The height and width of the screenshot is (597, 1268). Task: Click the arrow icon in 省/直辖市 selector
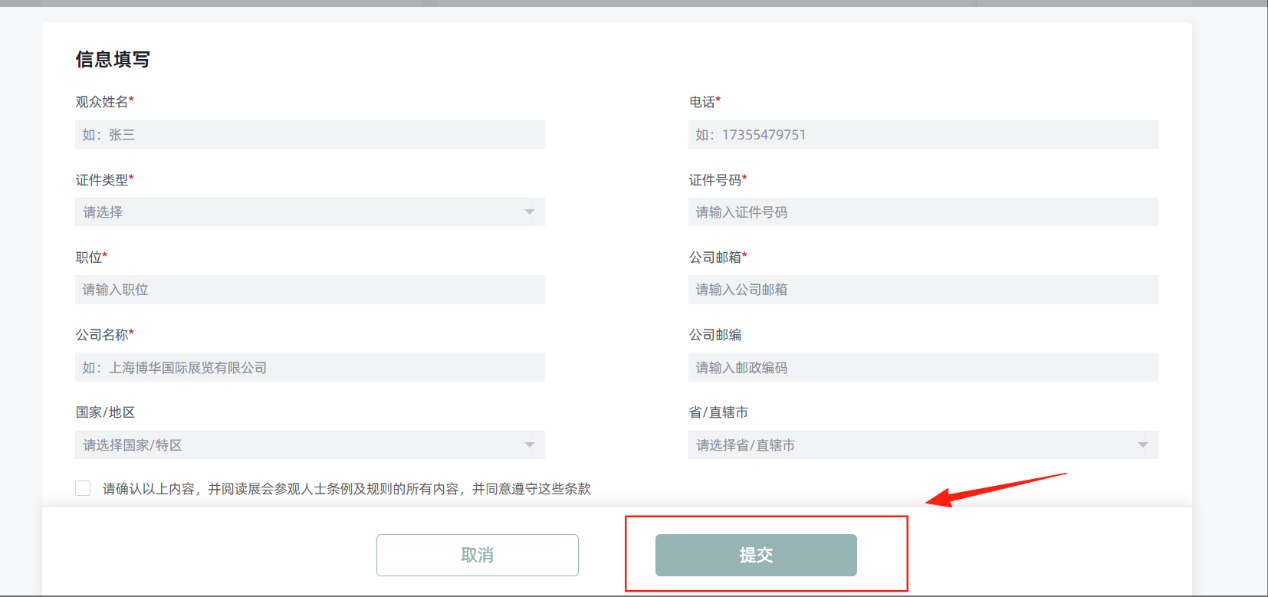point(1142,445)
